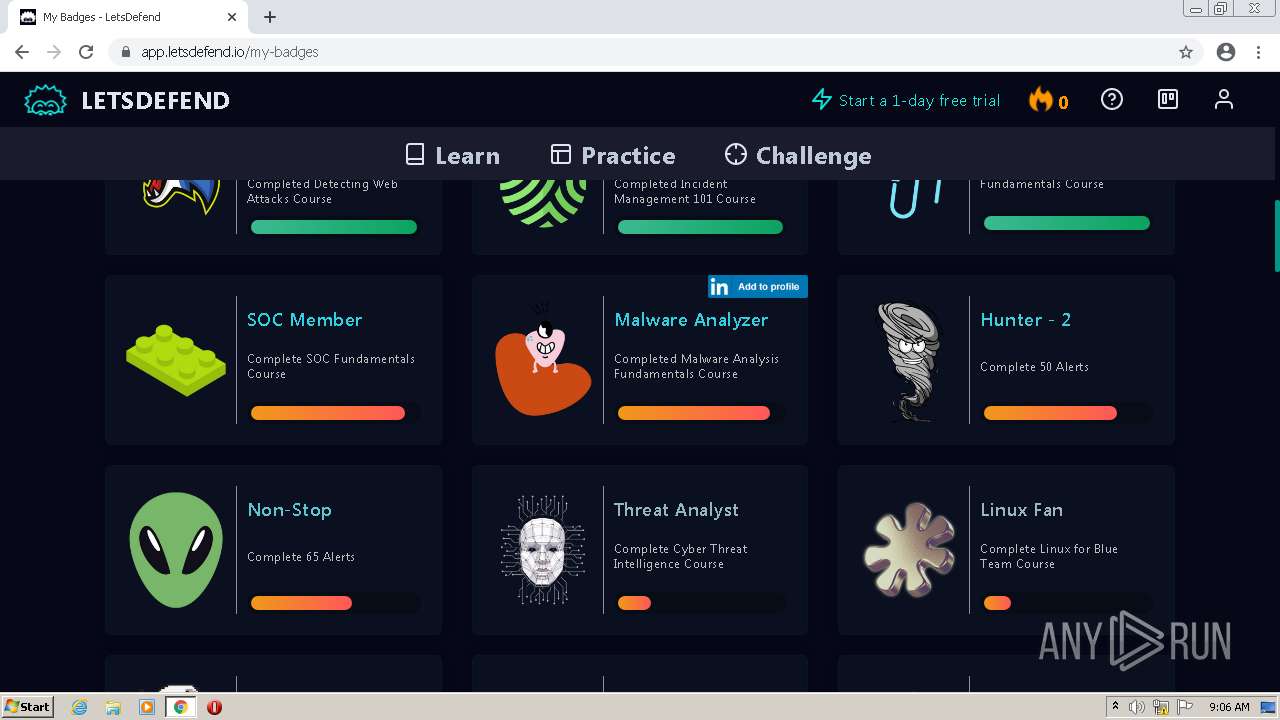
Task: Open Internet Explorer from taskbar
Action: point(79,707)
